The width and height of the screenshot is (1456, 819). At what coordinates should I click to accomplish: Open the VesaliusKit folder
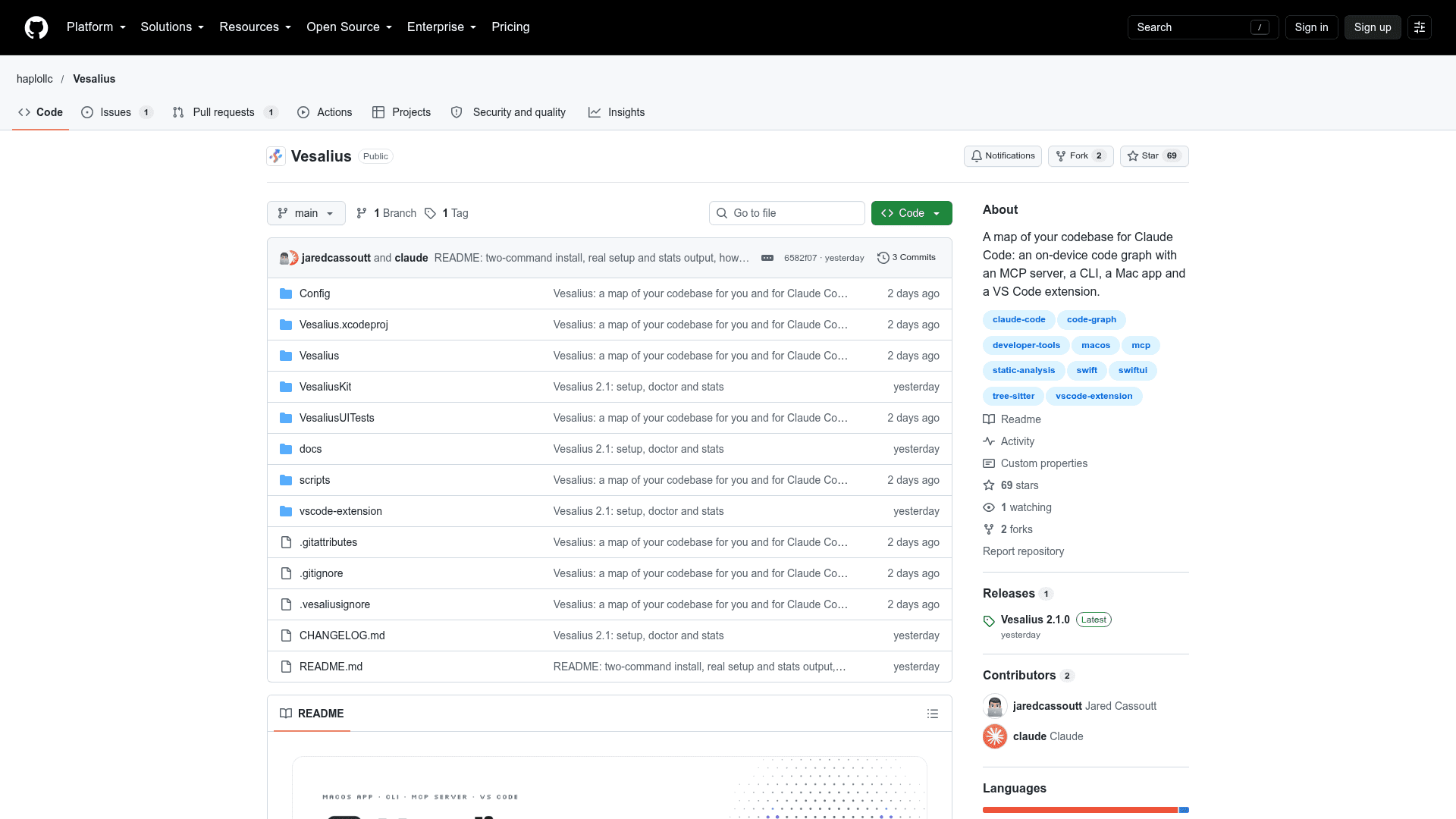[x=325, y=387]
